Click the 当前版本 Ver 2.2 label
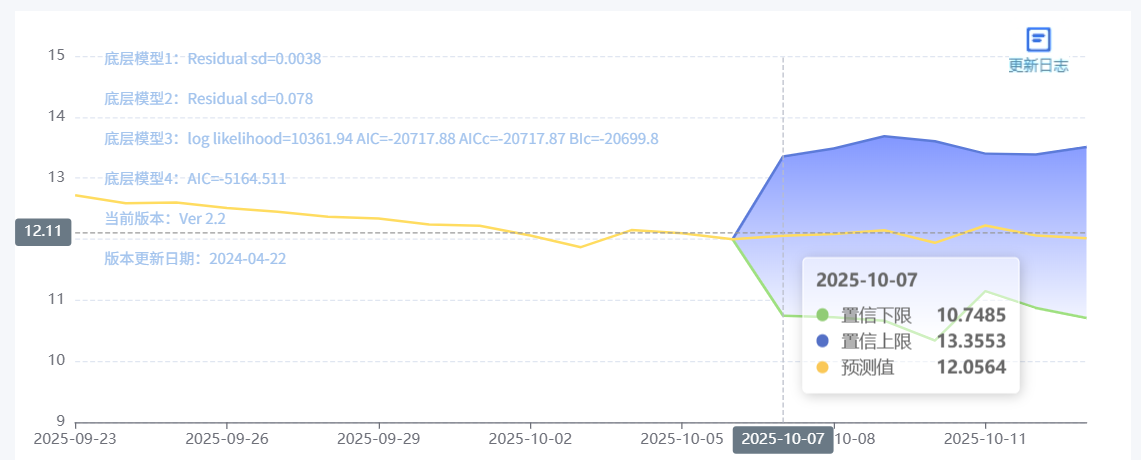 point(164,218)
